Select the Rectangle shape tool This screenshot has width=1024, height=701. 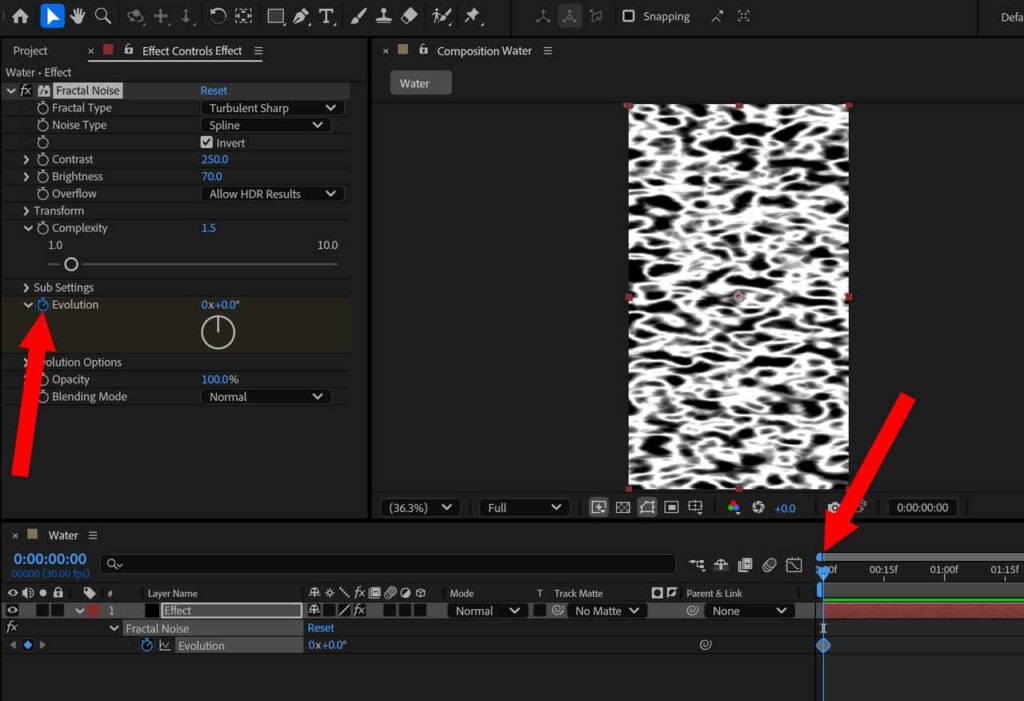tap(276, 16)
